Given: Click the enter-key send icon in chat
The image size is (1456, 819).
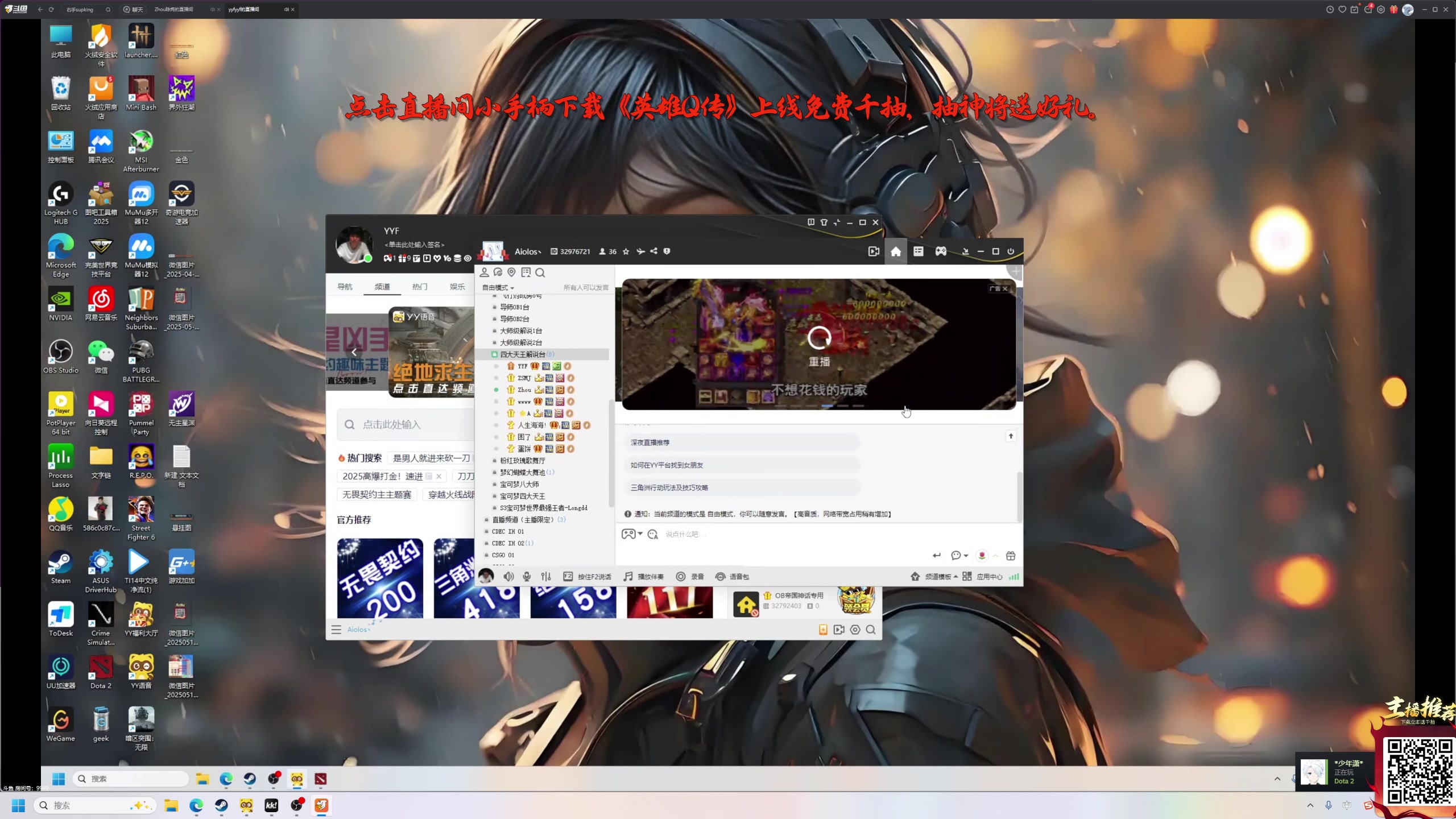Looking at the screenshot, I should (x=936, y=556).
